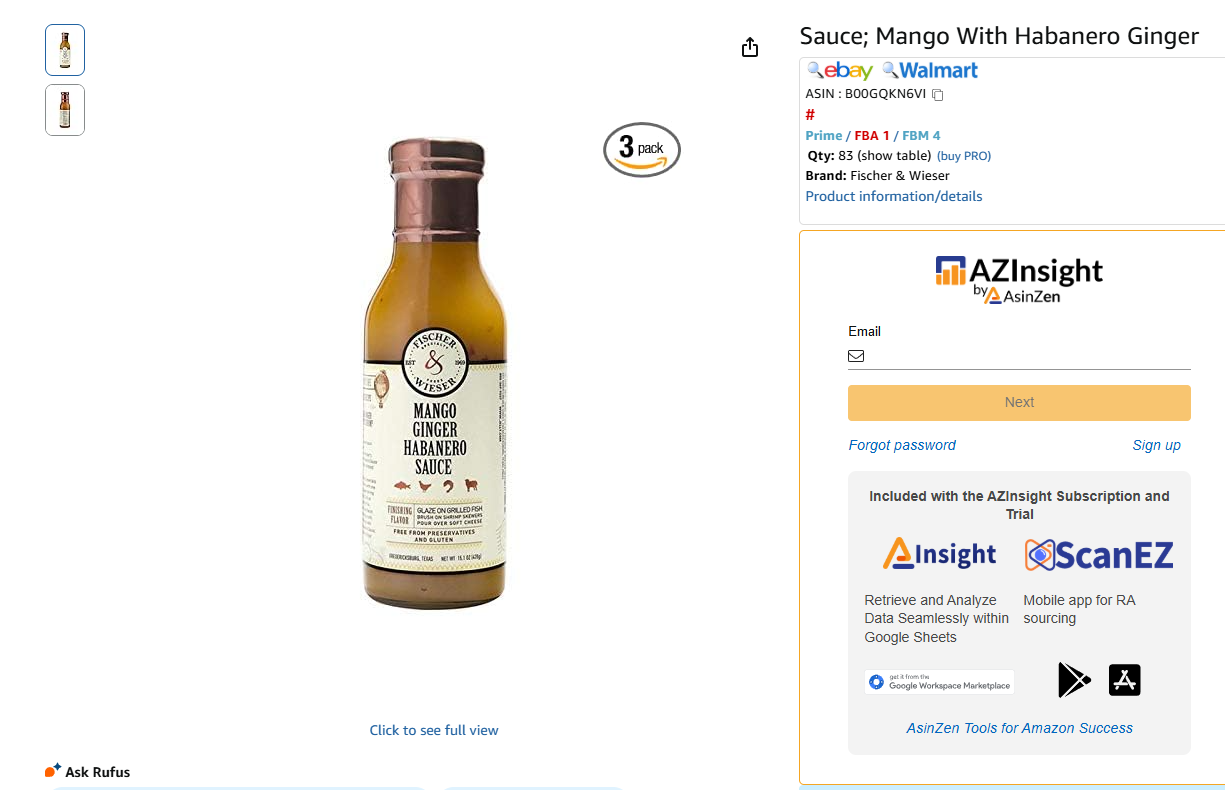The image size is (1225, 790).
Task: Click the ScanEZ logo
Action: pos(1099,555)
